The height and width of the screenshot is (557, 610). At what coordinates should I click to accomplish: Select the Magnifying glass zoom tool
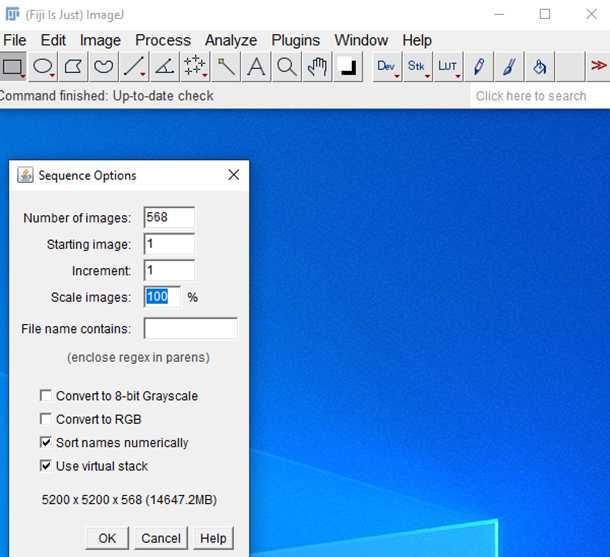[x=287, y=67]
